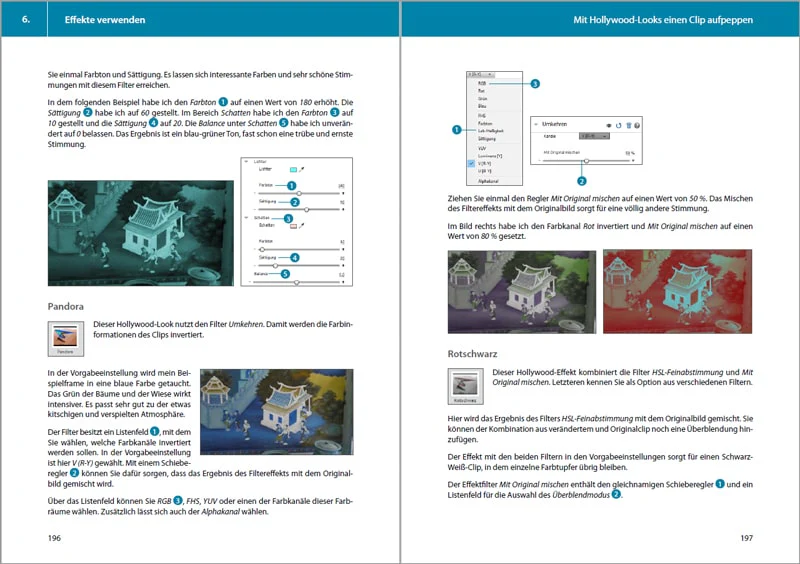
Task: Click the eye icon in Umkehren panel
Action: tap(609, 126)
